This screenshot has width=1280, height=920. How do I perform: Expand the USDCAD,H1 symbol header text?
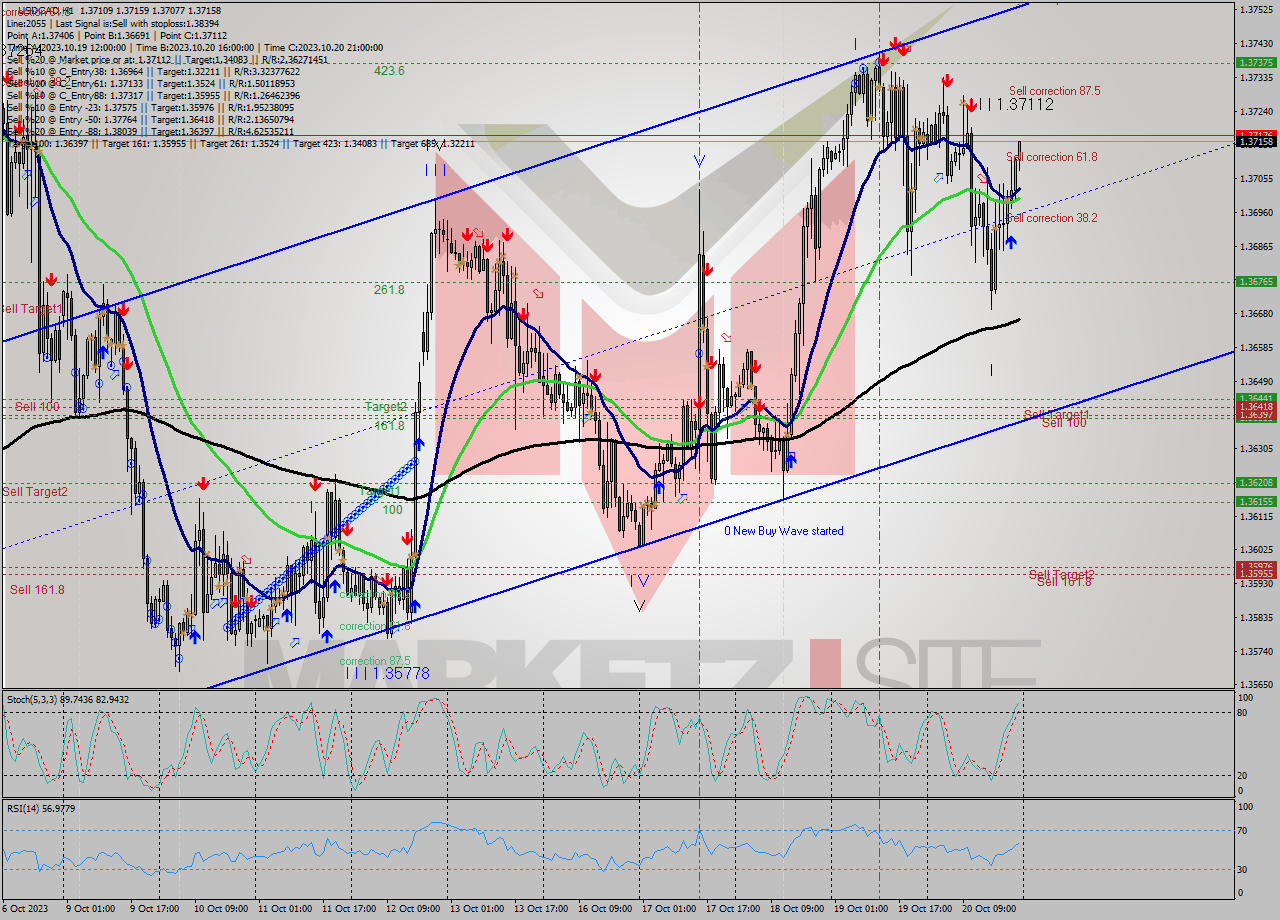(x=30, y=8)
